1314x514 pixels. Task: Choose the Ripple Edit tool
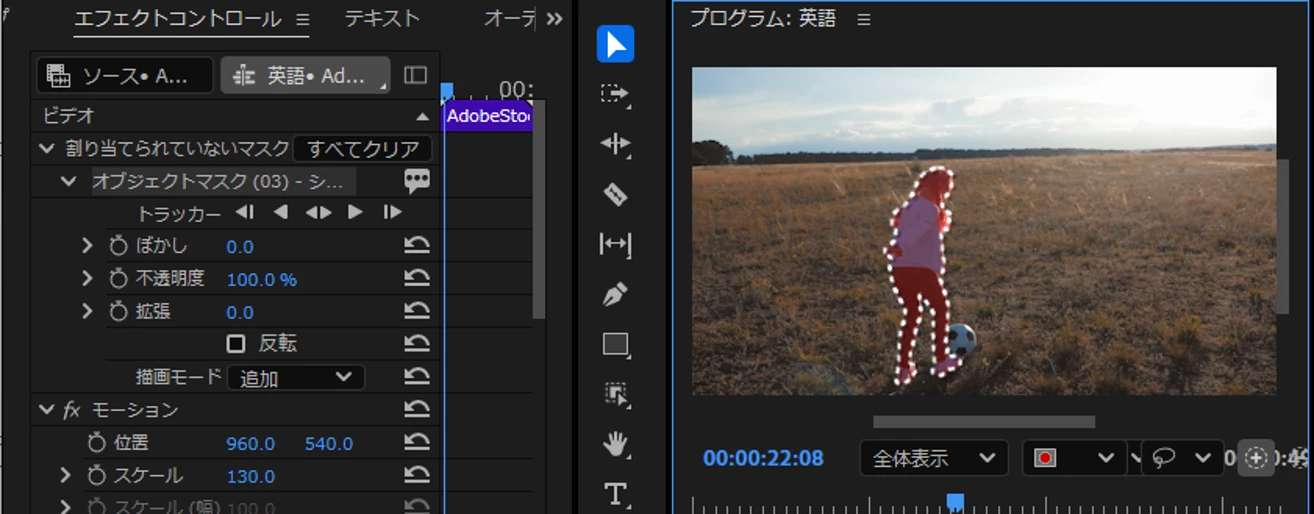616,144
